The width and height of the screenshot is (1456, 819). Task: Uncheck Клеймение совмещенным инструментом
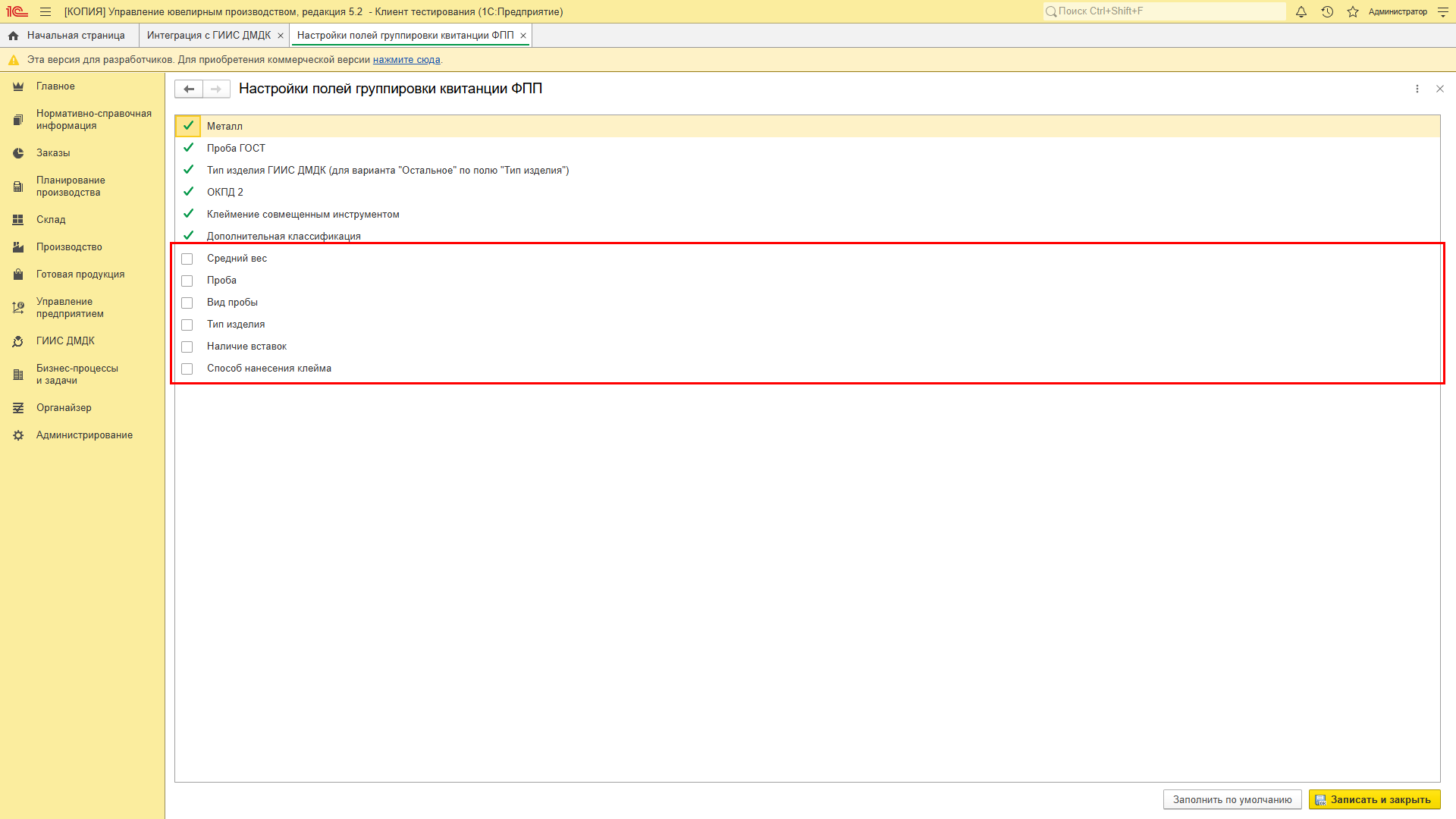188,214
